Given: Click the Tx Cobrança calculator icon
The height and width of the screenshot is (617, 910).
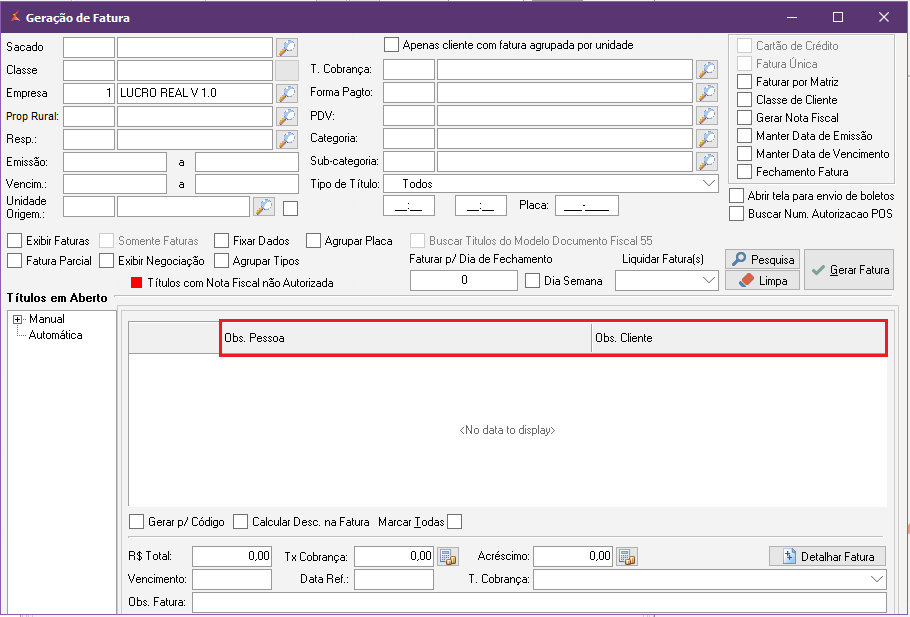Looking at the screenshot, I should click(447, 557).
